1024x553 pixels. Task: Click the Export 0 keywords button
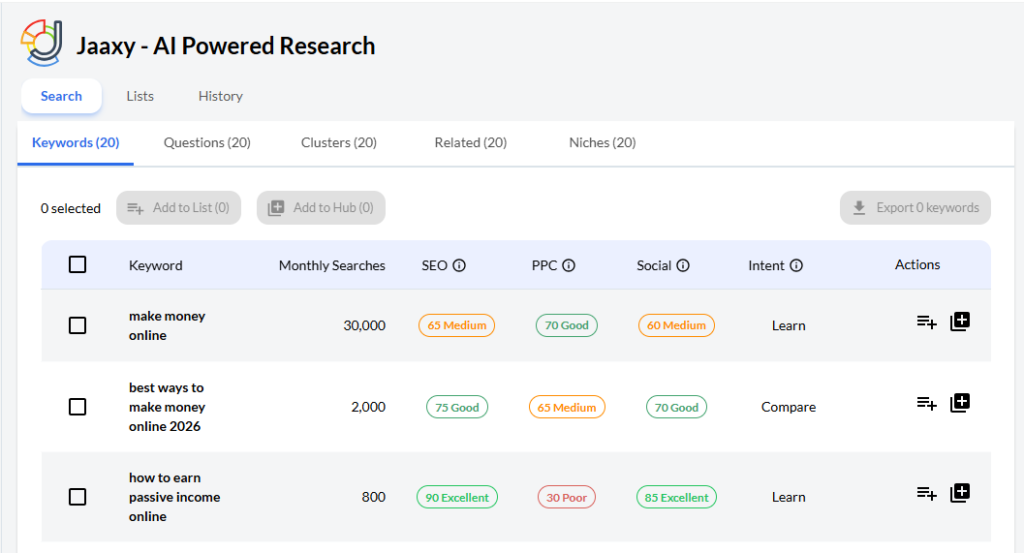coord(915,208)
